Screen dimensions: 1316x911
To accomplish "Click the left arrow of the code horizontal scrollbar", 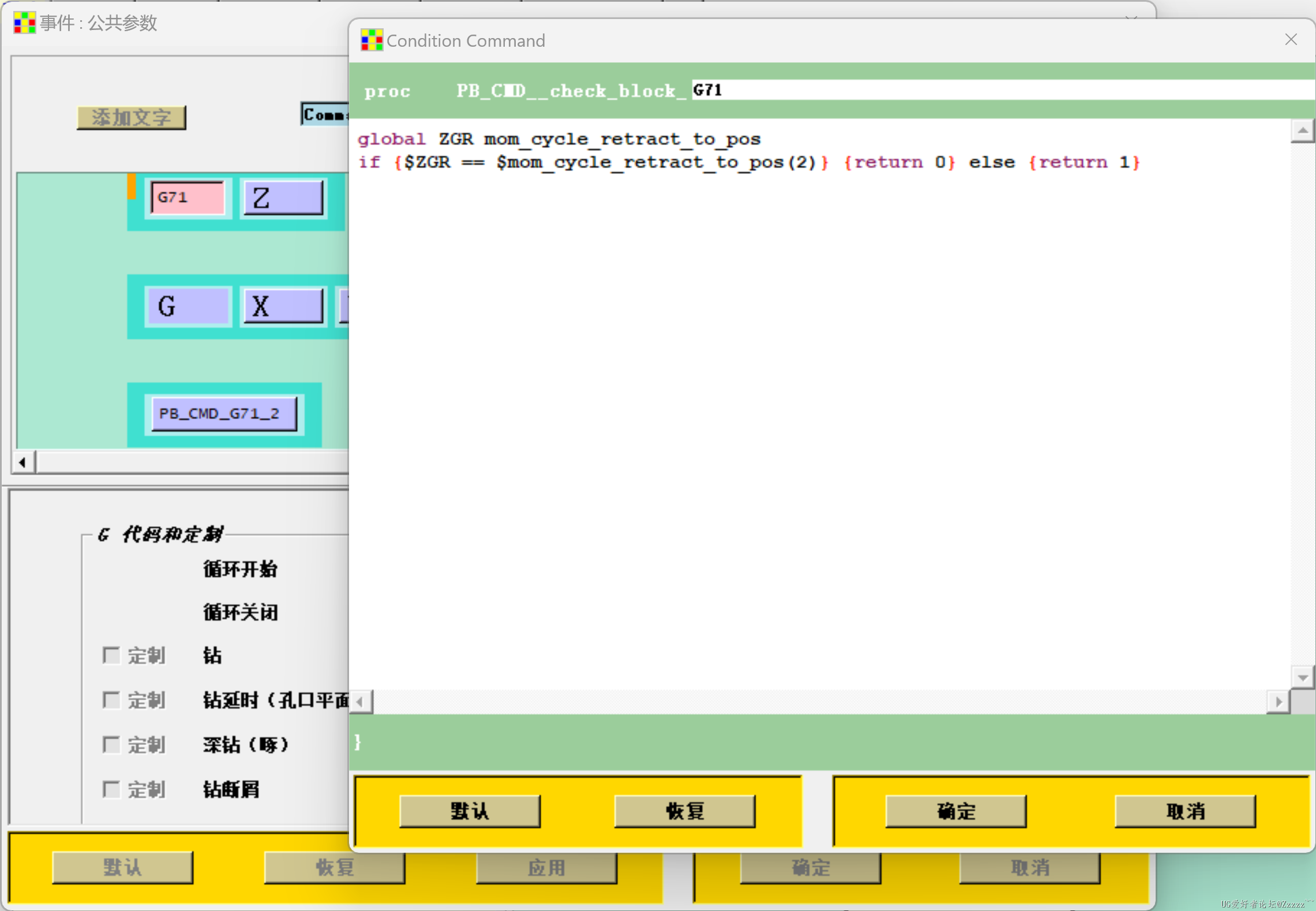I will (361, 702).
